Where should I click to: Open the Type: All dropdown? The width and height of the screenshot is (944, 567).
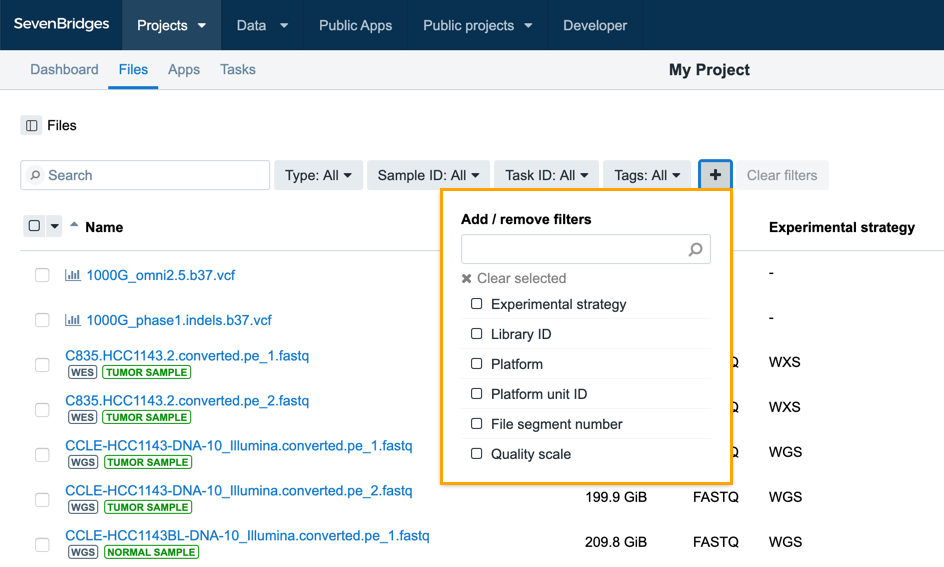click(x=318, y=175)
